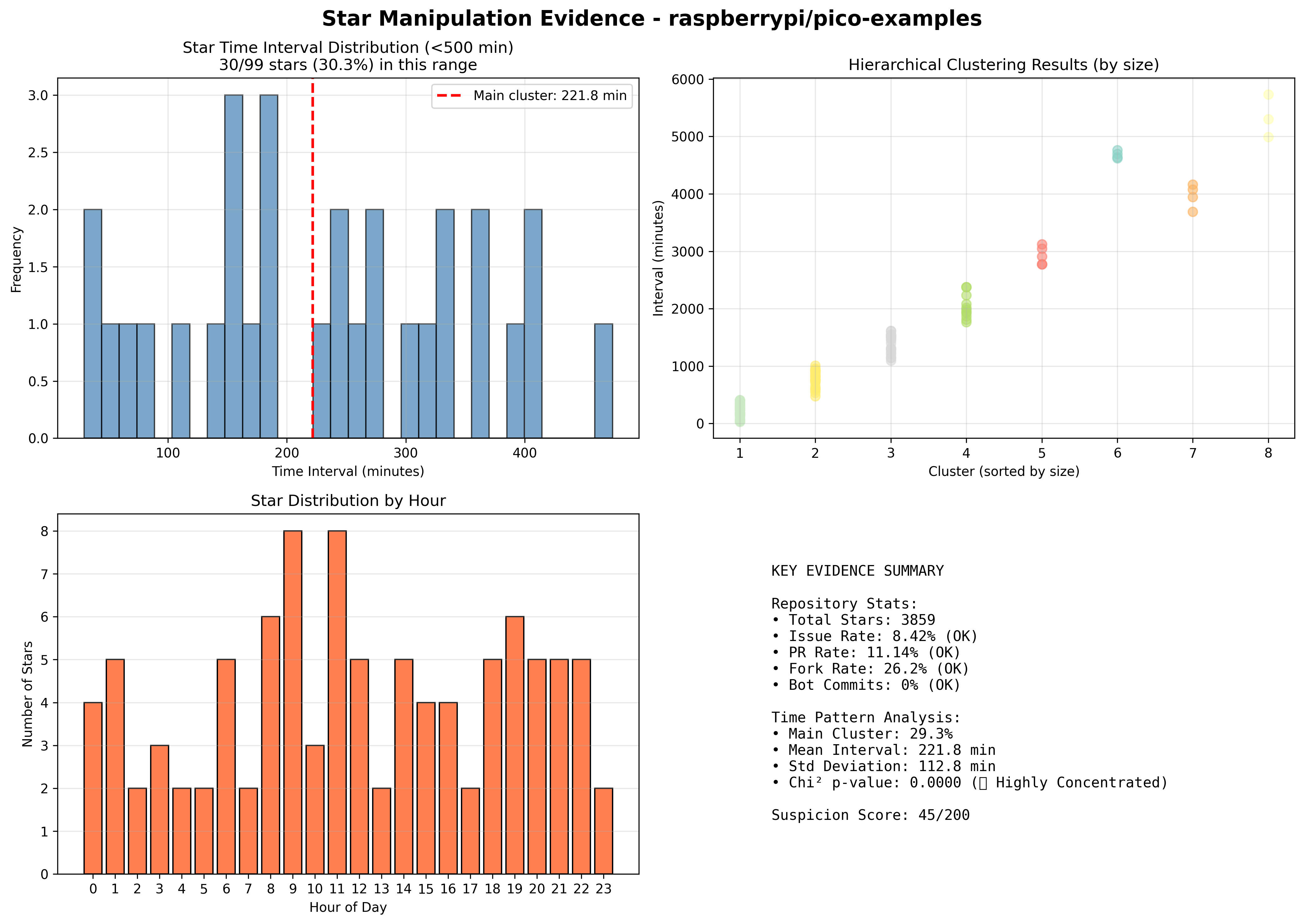Click the yellow points of cluster 2
Image resolution: width=1304 pixels, height=924 pixels.
[815, 381]
